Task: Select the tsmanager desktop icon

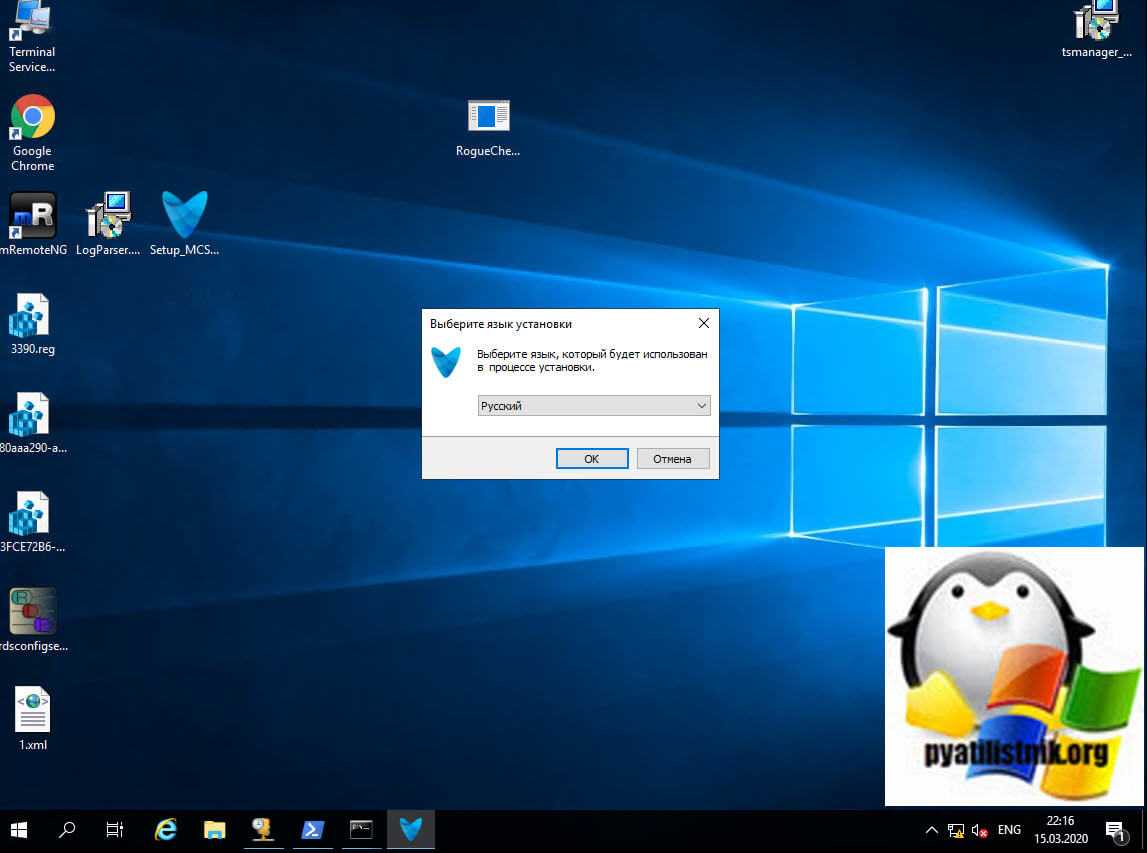Action: coord(1096,22)
